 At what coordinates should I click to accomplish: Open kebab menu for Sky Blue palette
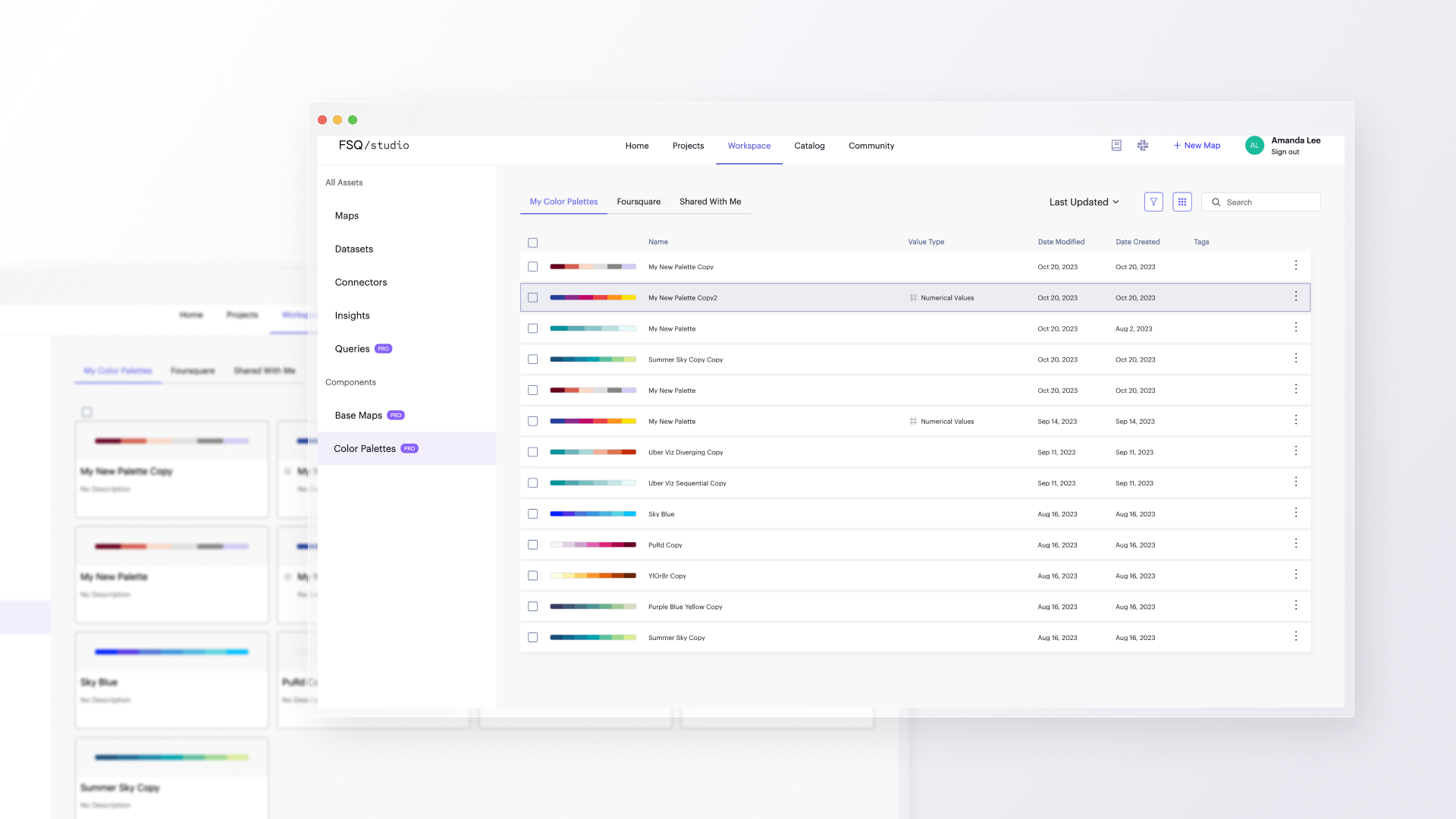click(1296, 513)
